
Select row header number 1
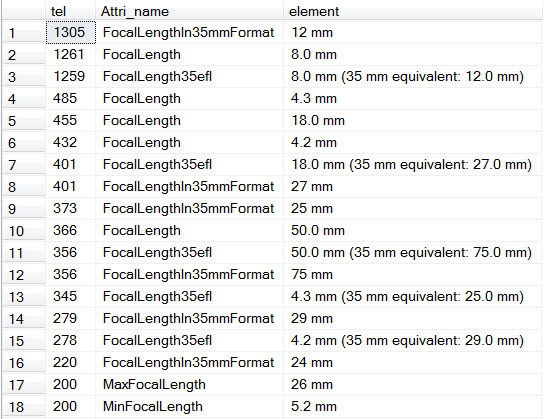24,33
